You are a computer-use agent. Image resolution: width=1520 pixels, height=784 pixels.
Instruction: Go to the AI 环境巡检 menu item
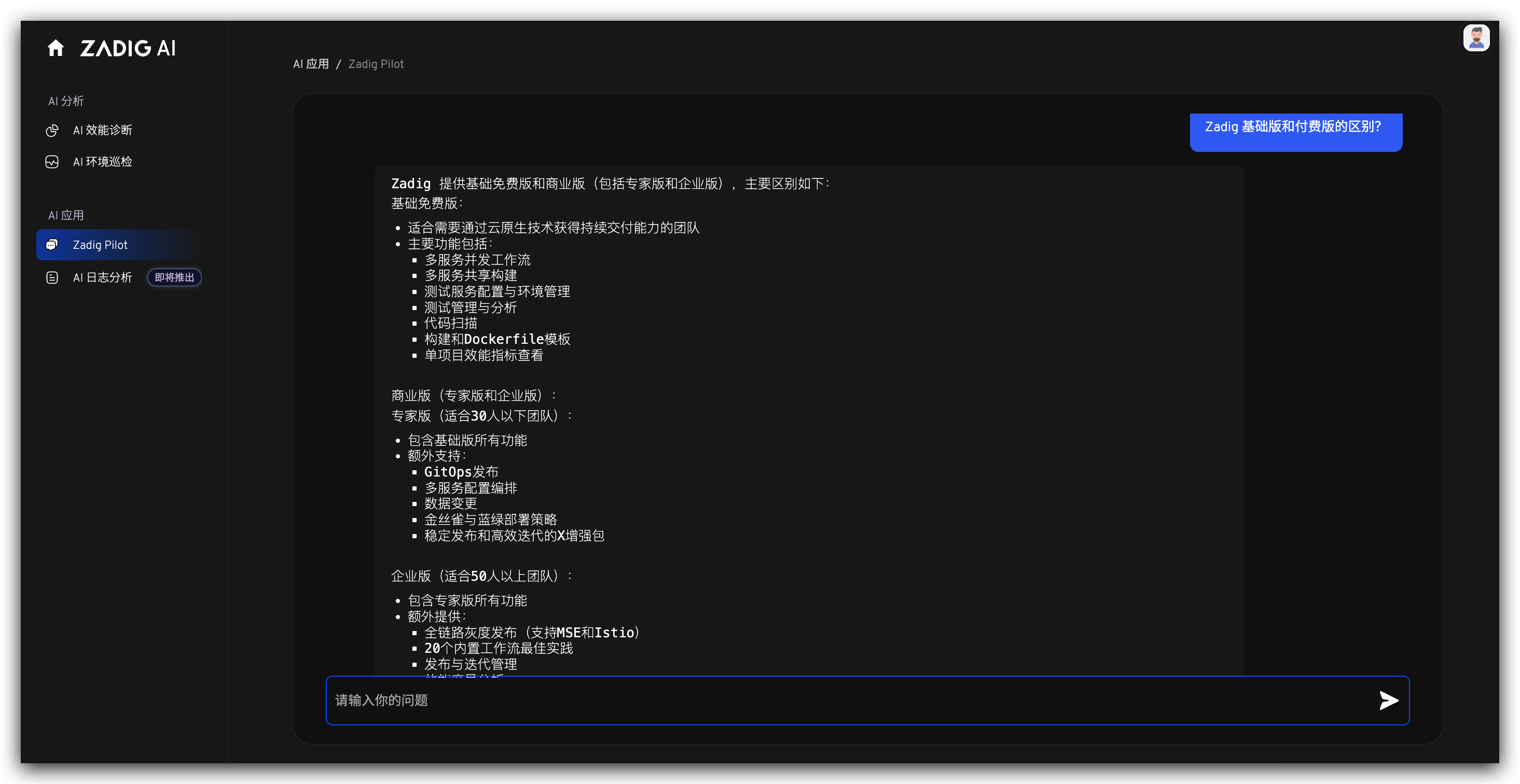[x=103, y=162]
